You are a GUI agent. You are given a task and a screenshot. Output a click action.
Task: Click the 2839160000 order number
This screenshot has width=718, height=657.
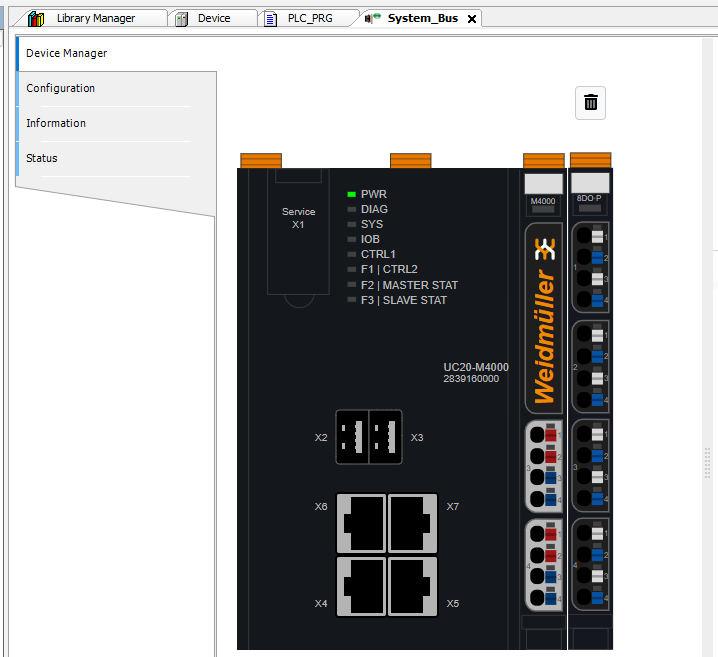471,379
